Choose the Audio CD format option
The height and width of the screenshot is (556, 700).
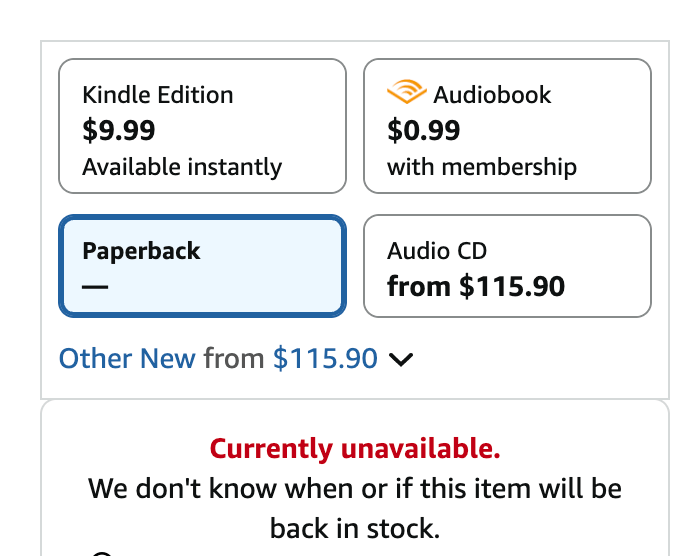tap(507, 266)
